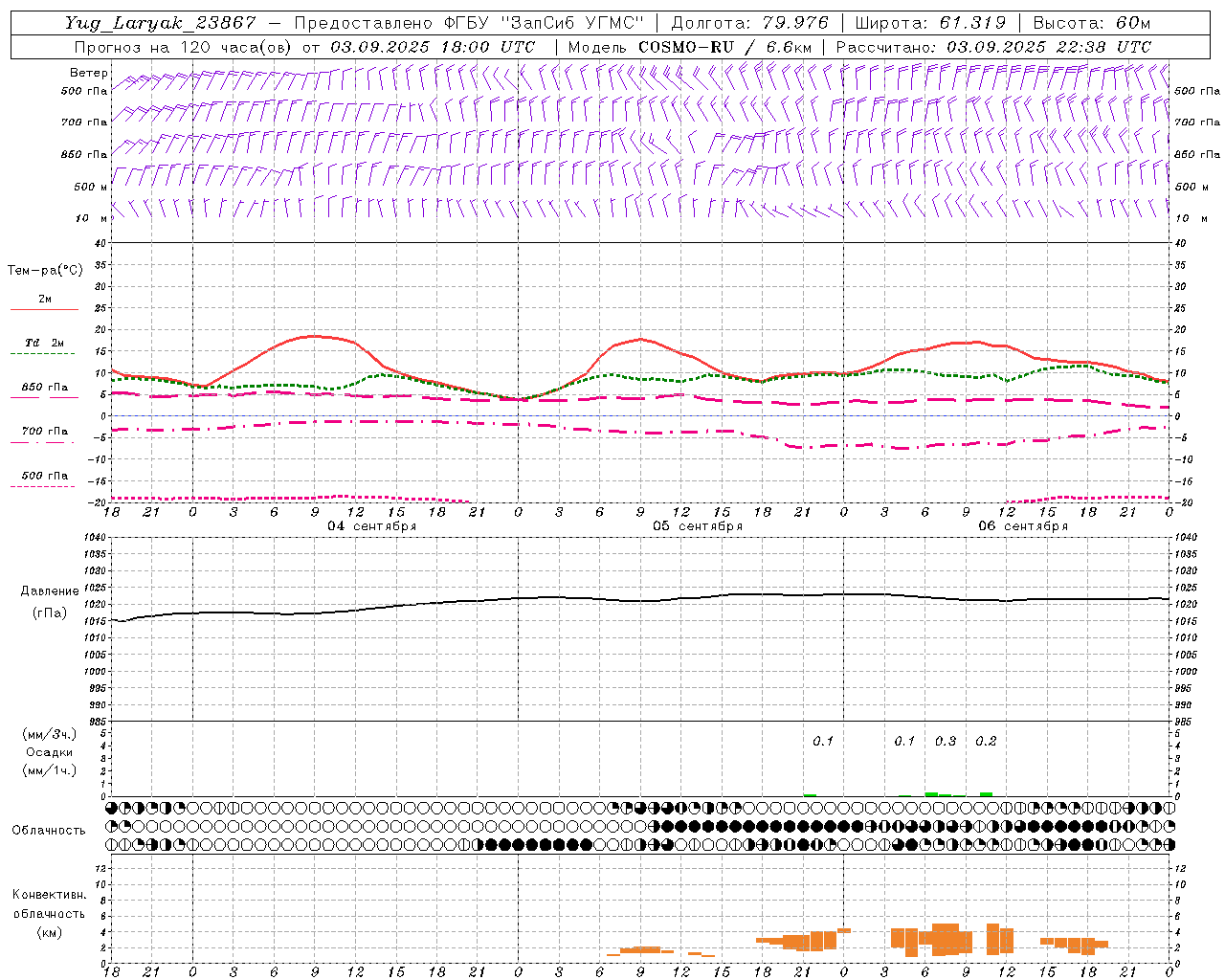Image resolution: width=1225 pixels, height=980 pixels.
Task: Click the Давление panel label
Action: tap(49, 591)
